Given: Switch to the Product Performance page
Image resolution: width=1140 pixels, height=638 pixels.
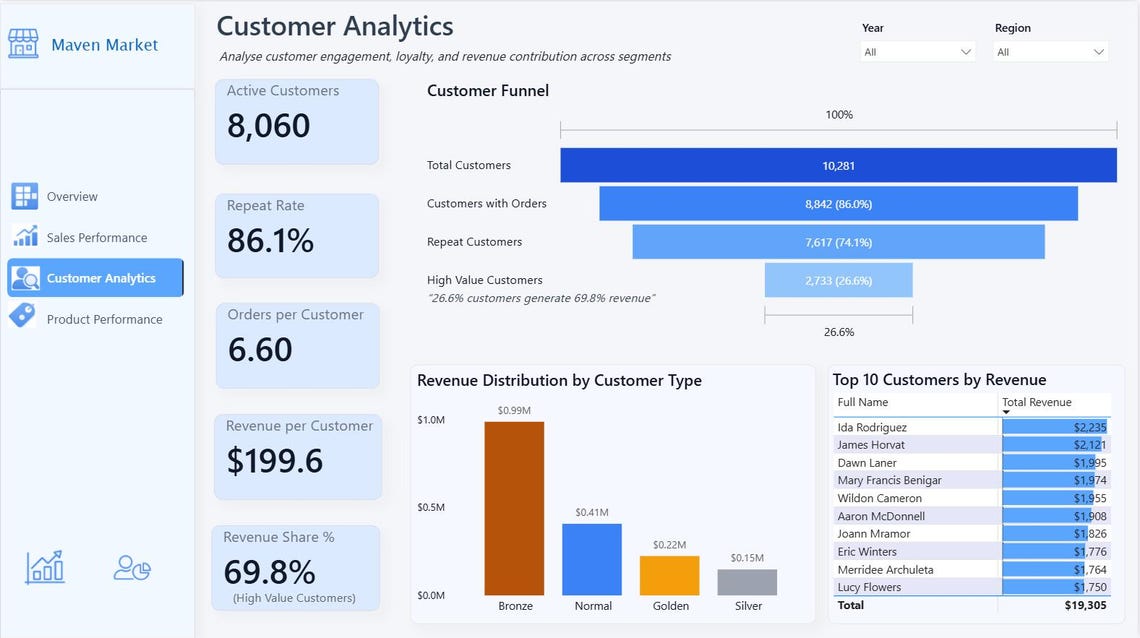Looking at the screenshot, I should (x=105, y=319).
